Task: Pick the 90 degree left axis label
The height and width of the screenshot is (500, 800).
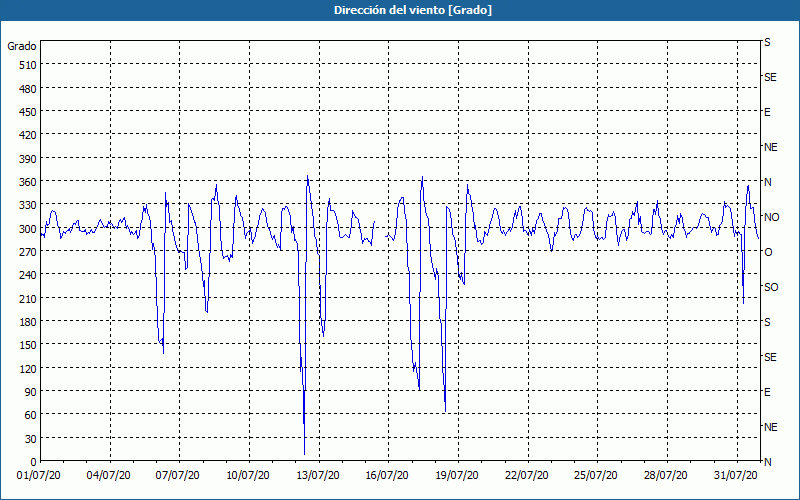Action: [x=31, y=392]
